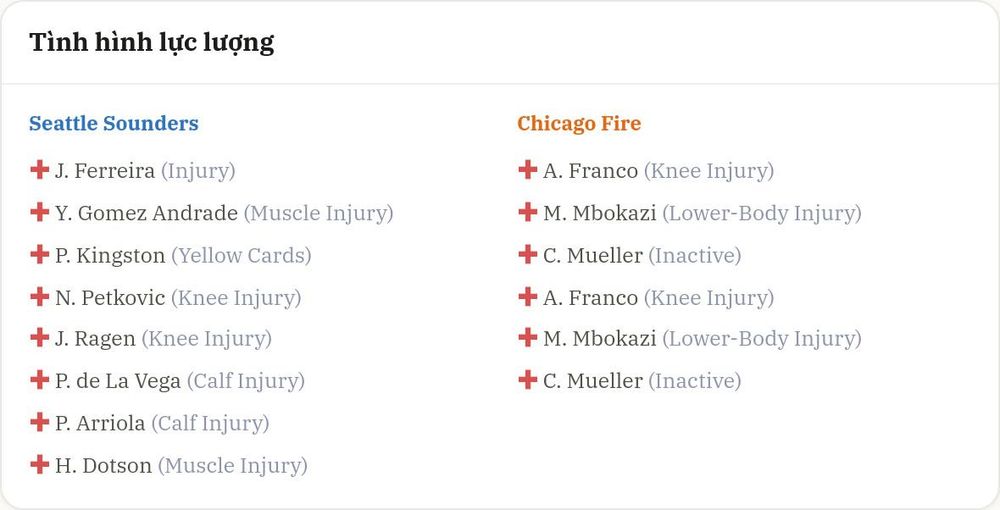1000x510 pixels.
Task: Select the Tình hình lực lượng header
Action: (152, 43)
